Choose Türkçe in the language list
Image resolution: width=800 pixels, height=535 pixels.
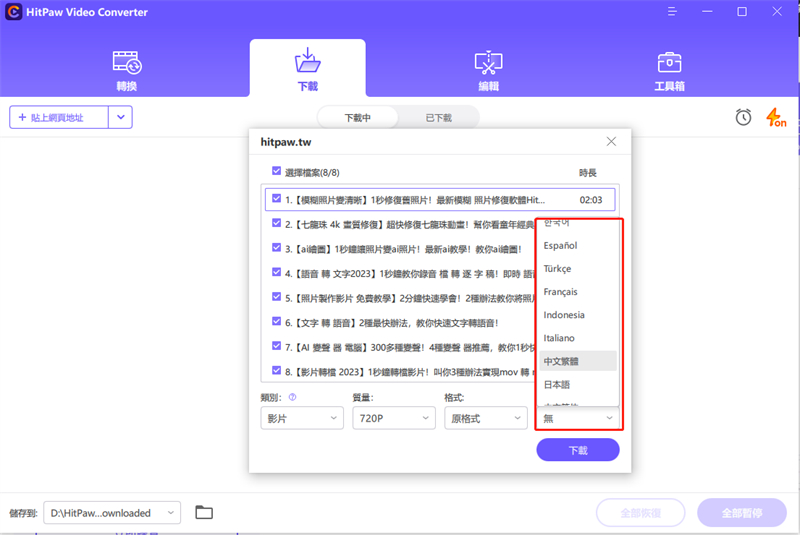click(x=578, y=268)
